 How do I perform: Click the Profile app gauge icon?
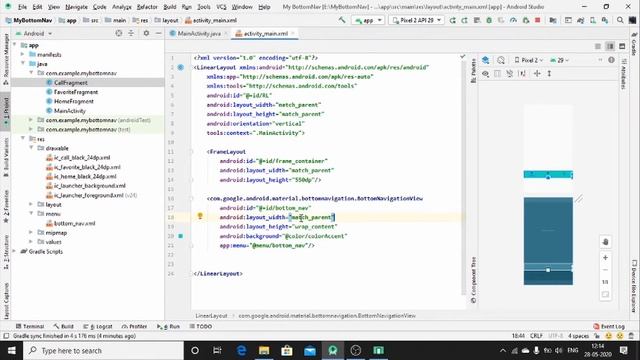coord(513,20)
